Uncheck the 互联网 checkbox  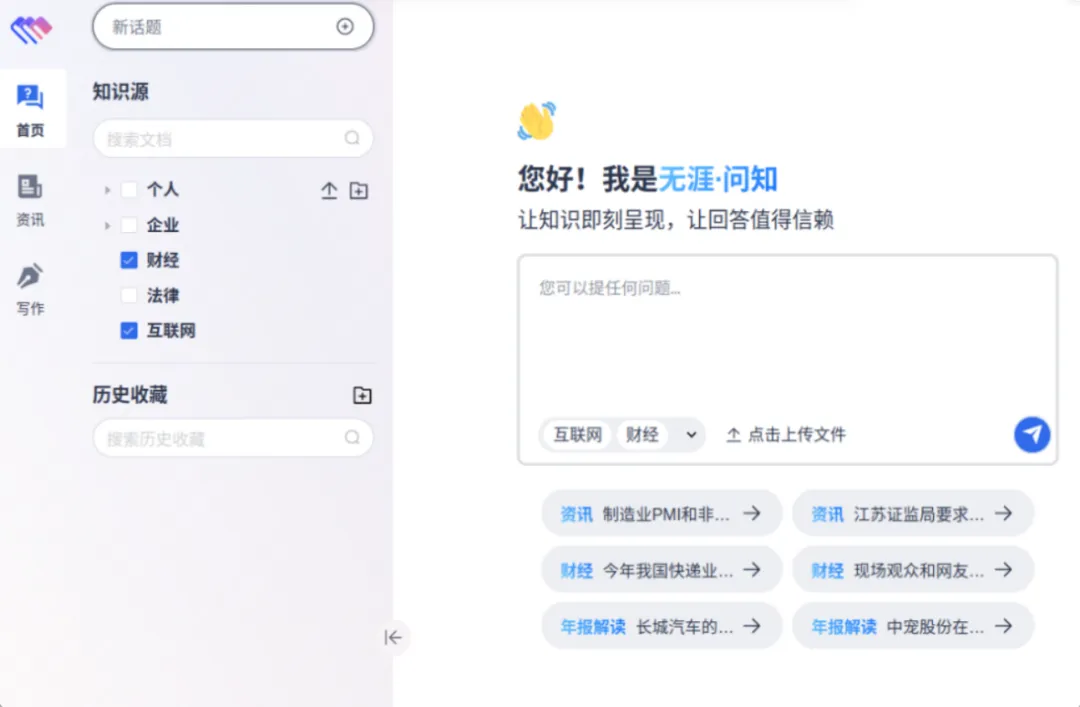129,331
